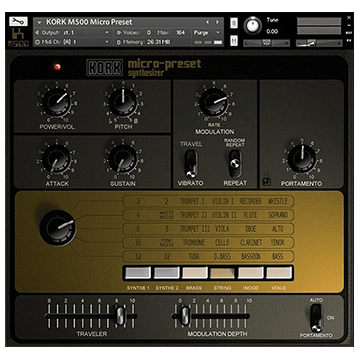Click the Portamento knob
This screenshot has height=360, width=360.
[302, 159]
